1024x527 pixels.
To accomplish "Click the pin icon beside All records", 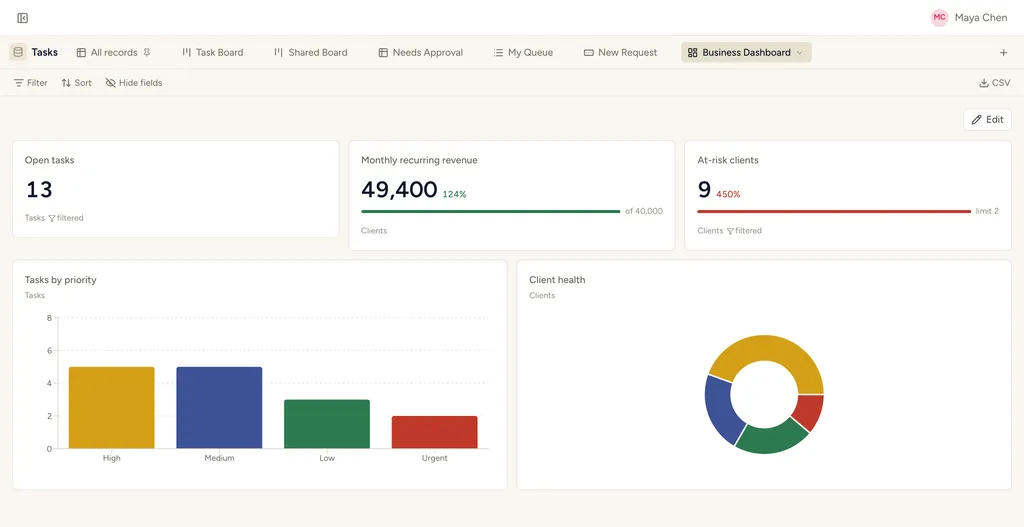I will tap(146, 52).
